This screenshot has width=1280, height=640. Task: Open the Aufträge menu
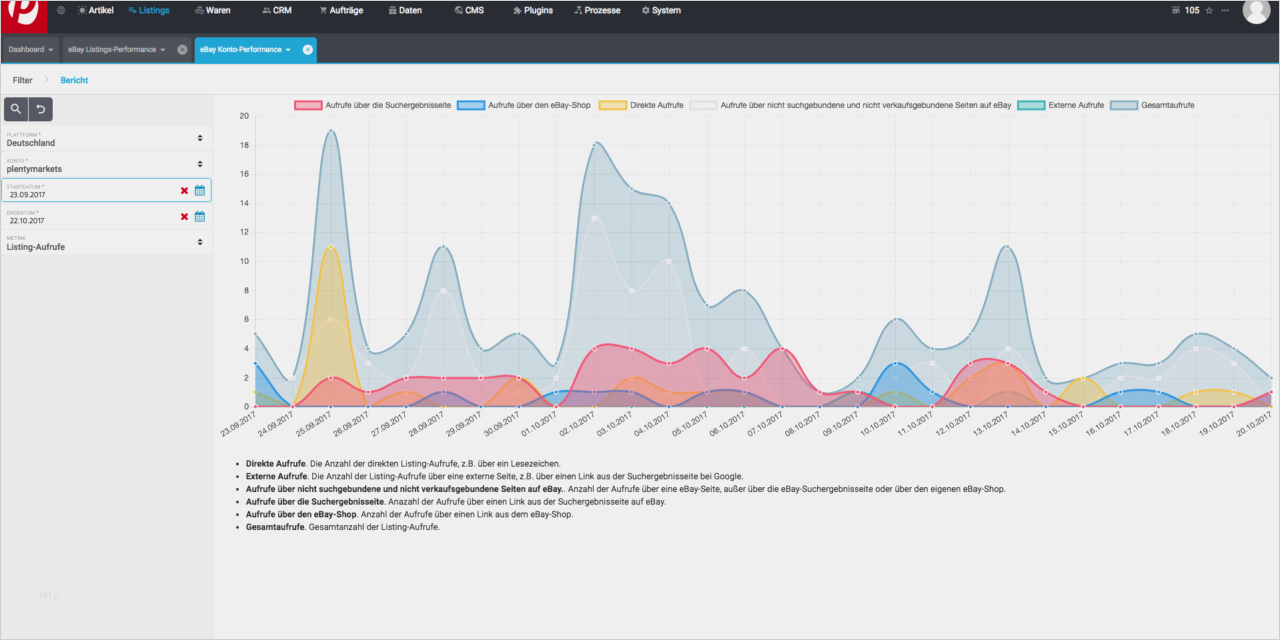(x=342, y=10)
